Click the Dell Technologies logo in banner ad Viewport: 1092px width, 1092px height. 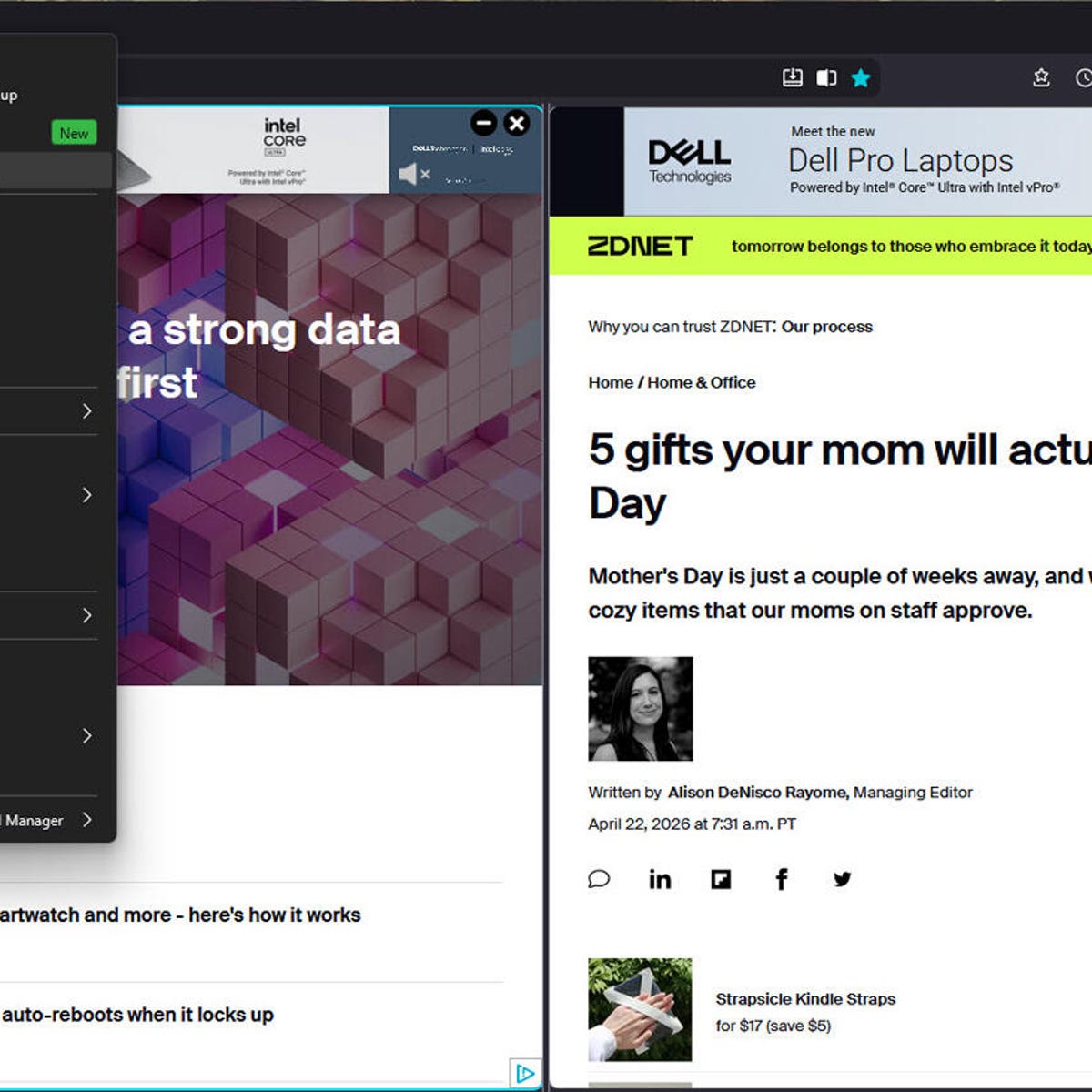tap(690, 162)
